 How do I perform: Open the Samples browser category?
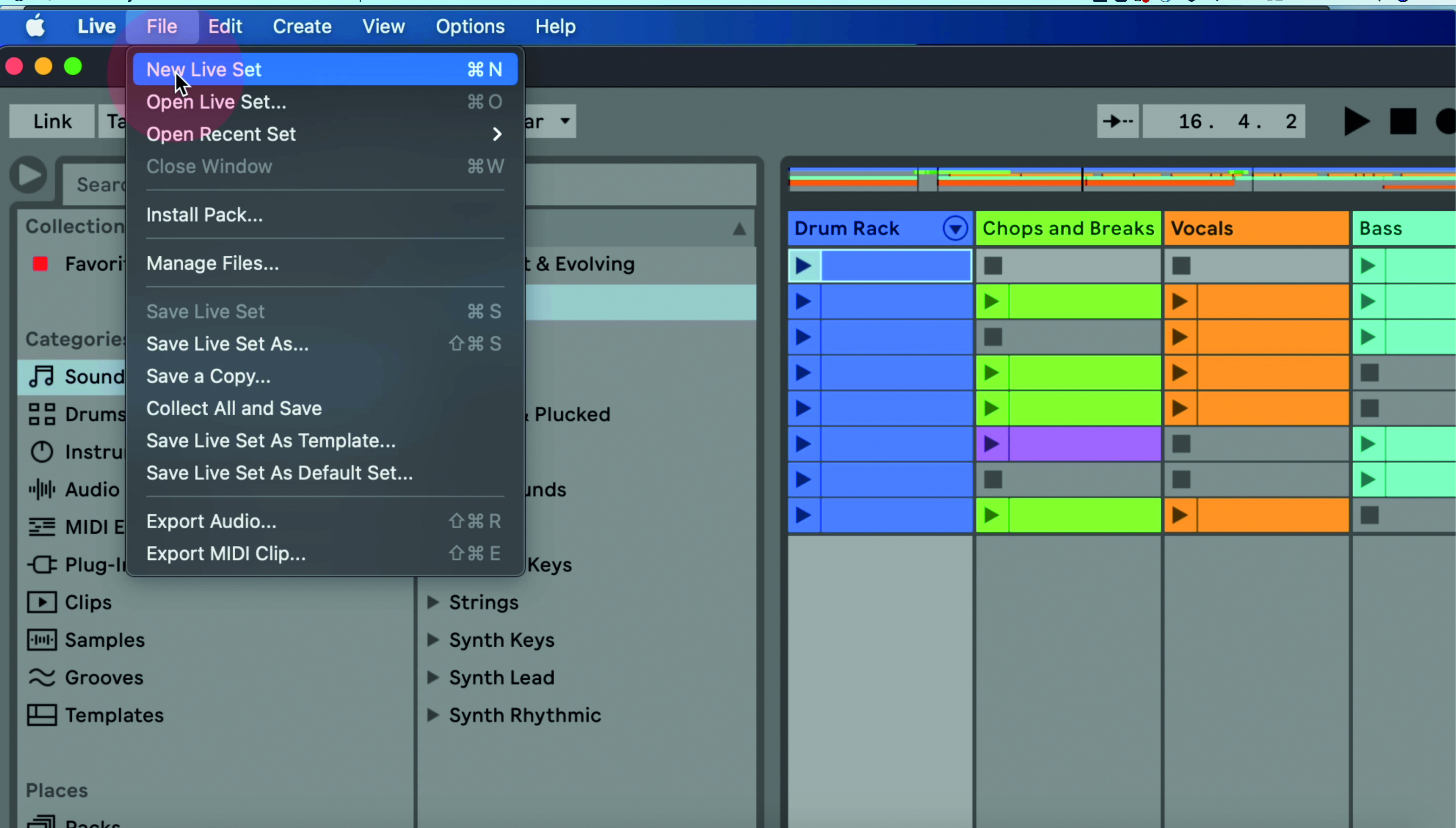[x=86, y=640]
